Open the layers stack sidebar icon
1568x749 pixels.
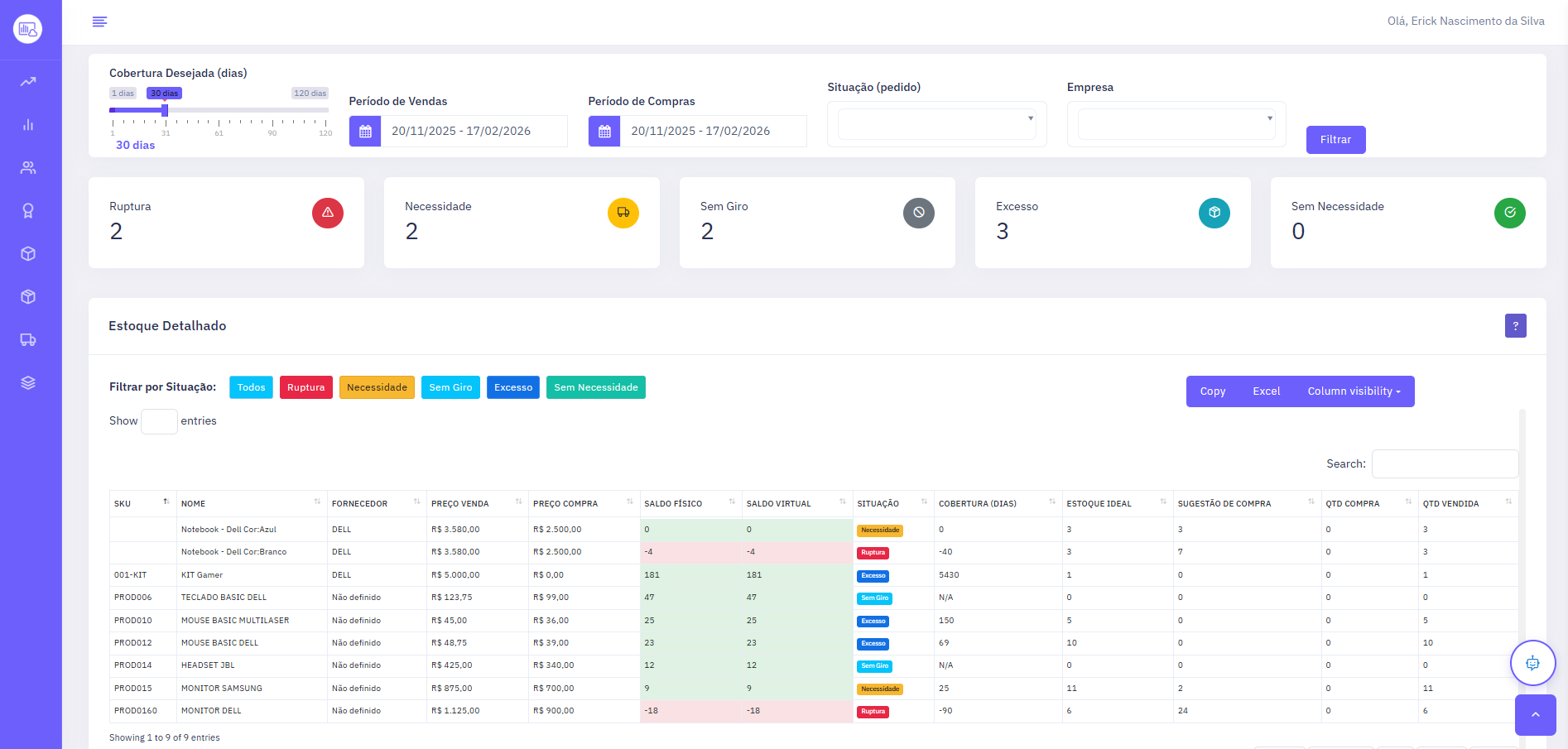pyautogui.click(x=28, y=383)
